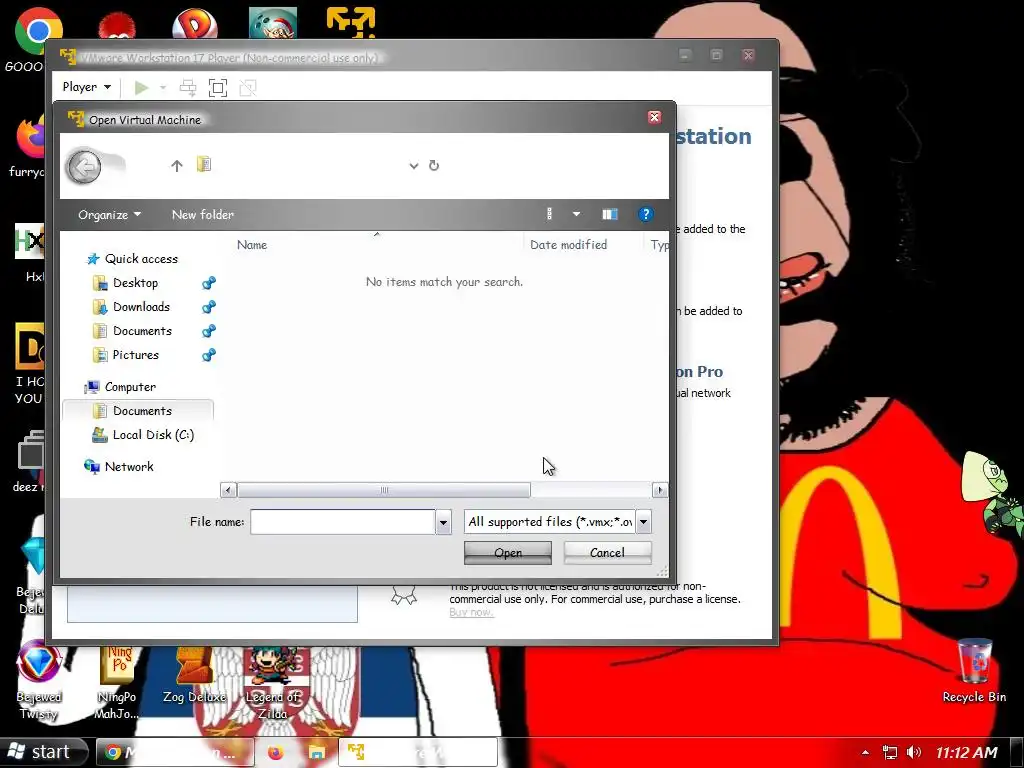Sort by the Name column header
Image resolution: width=1024 pixels, height=768 pixels.
point(252,245)
